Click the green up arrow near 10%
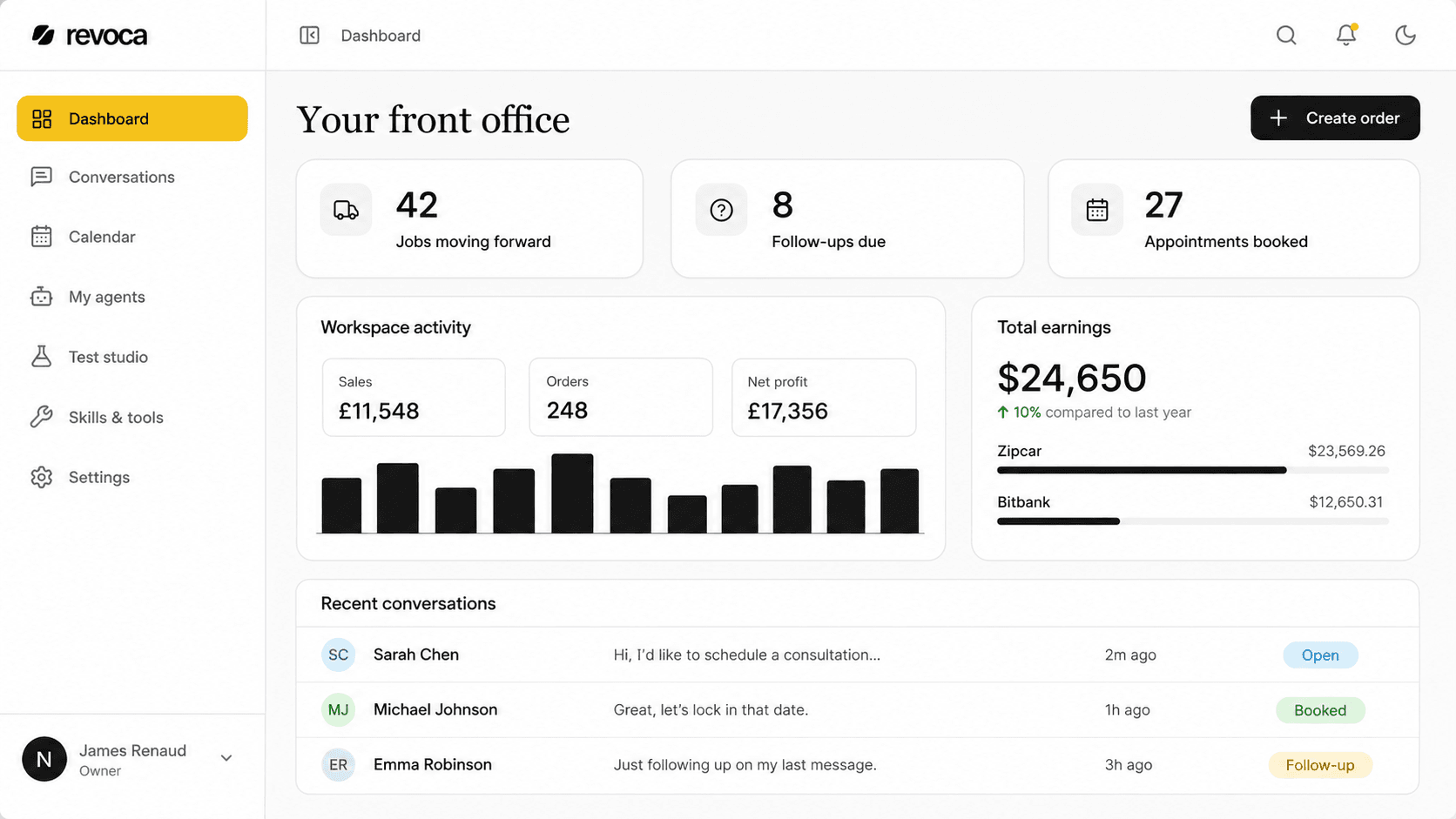The image size is (1456, 819). [1003, 413]
